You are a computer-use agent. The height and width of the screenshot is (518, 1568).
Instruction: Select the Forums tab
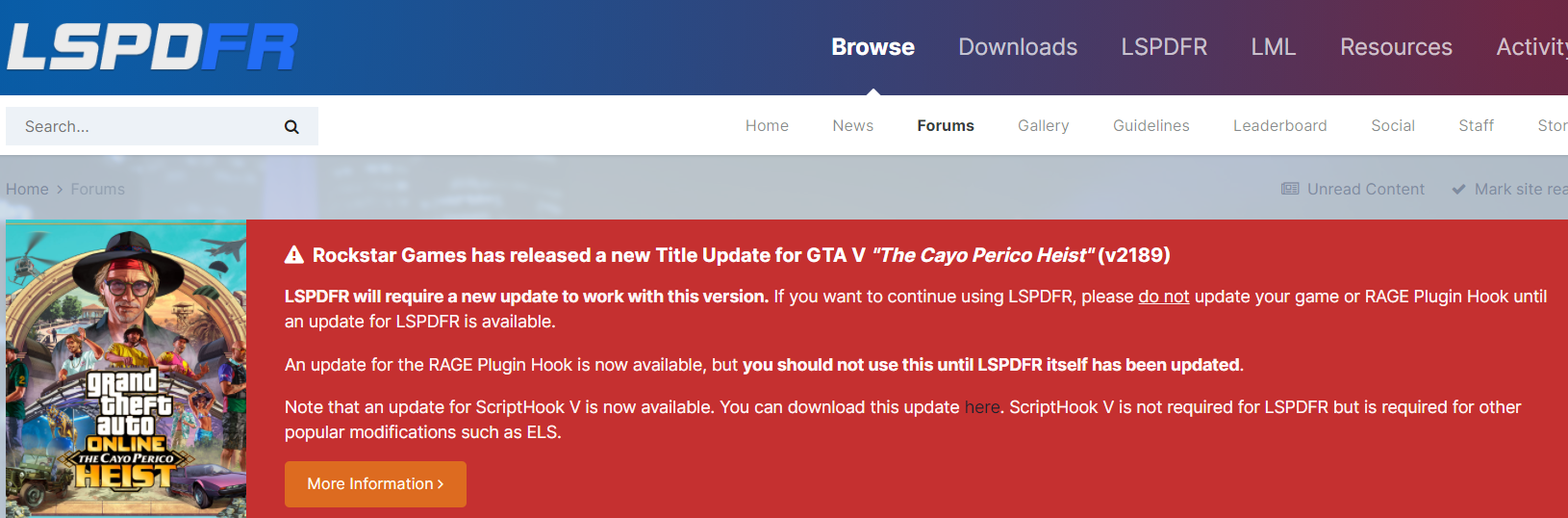(x=945, y=126)
